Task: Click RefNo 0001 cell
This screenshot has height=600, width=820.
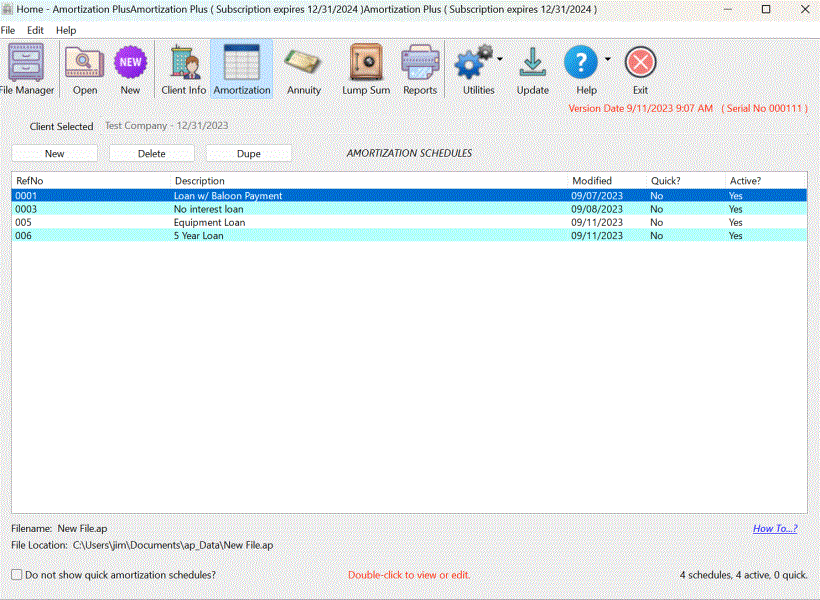Action: pyautogui.click(x=26, y=196)
